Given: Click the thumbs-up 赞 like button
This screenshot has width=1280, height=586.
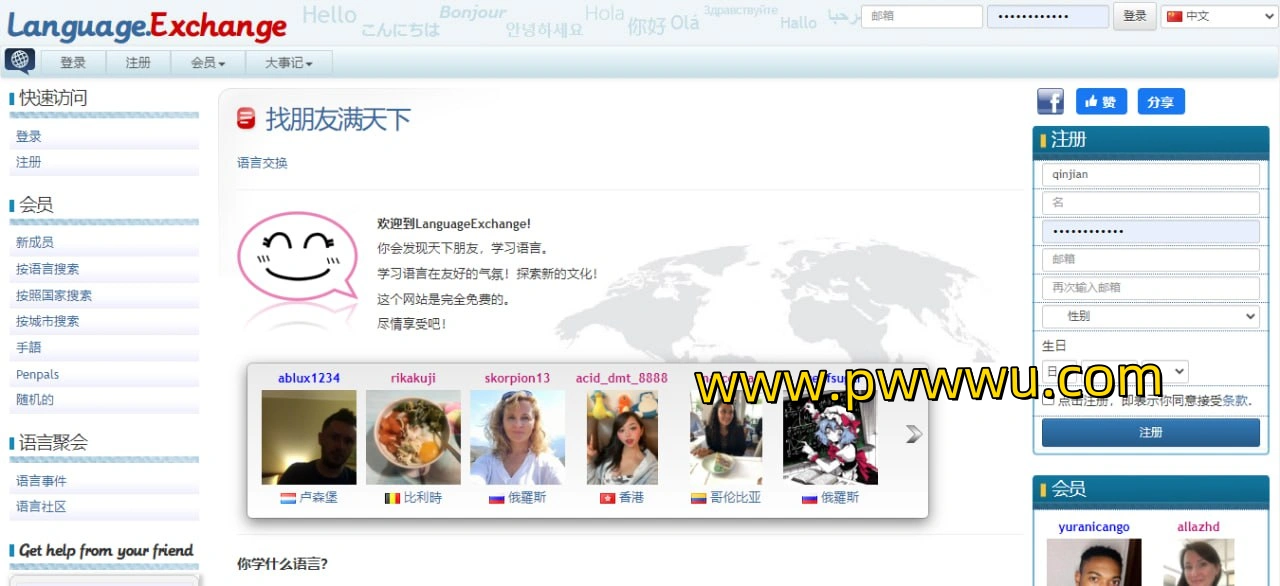Looking at the screenshot, I should (x=1101, y=101).
